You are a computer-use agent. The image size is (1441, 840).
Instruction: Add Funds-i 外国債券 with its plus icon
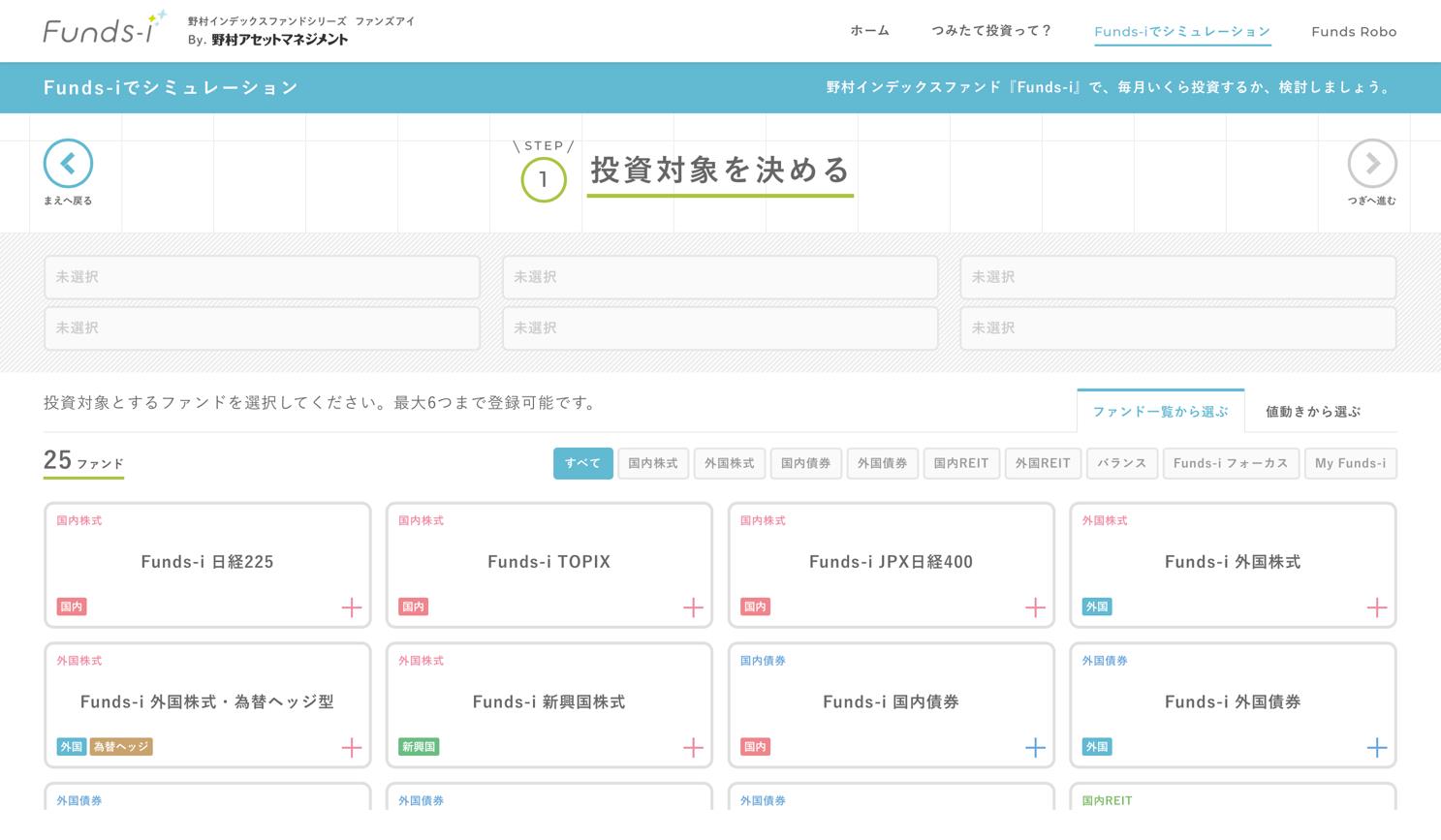(1377, 747)
